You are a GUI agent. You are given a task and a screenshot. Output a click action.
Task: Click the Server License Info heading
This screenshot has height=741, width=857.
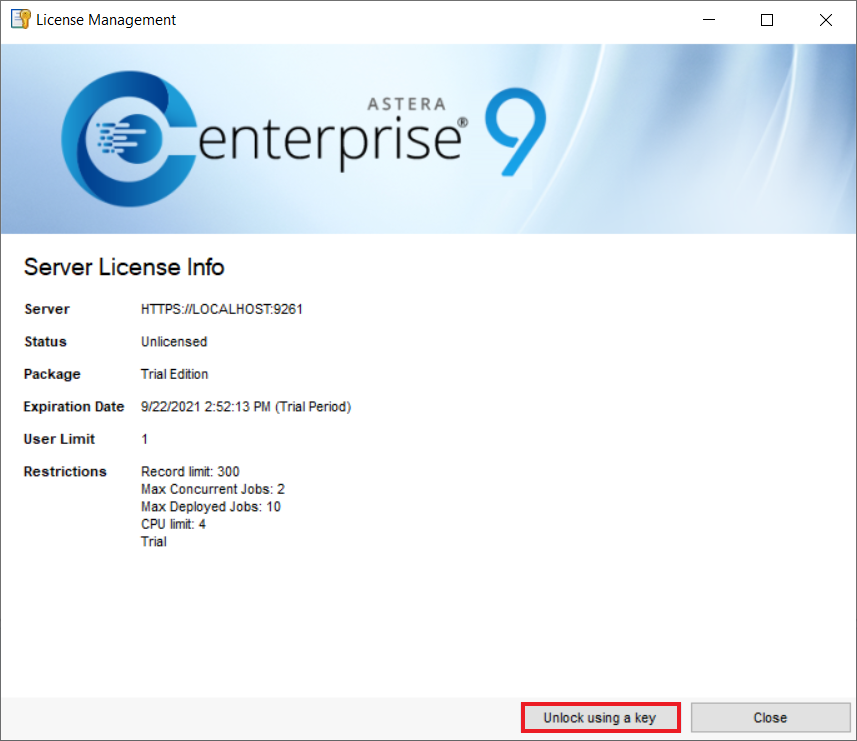pyautogui.click(x=124, y=267)
